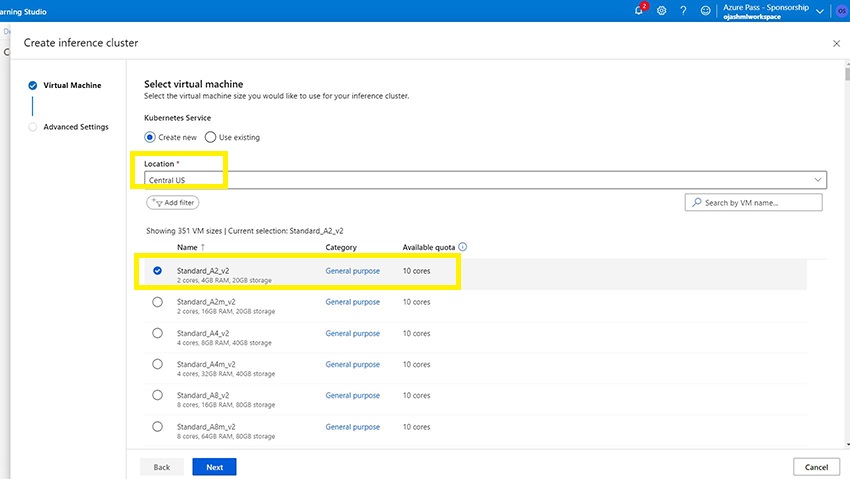
Task: Open the user account avatar
Action: 842,11
